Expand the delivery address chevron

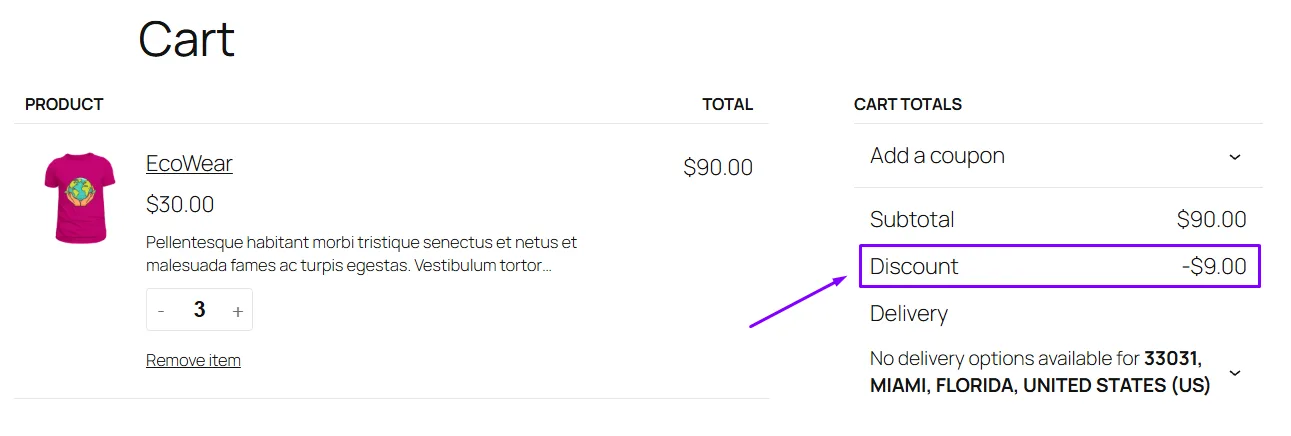[1234, 373]
